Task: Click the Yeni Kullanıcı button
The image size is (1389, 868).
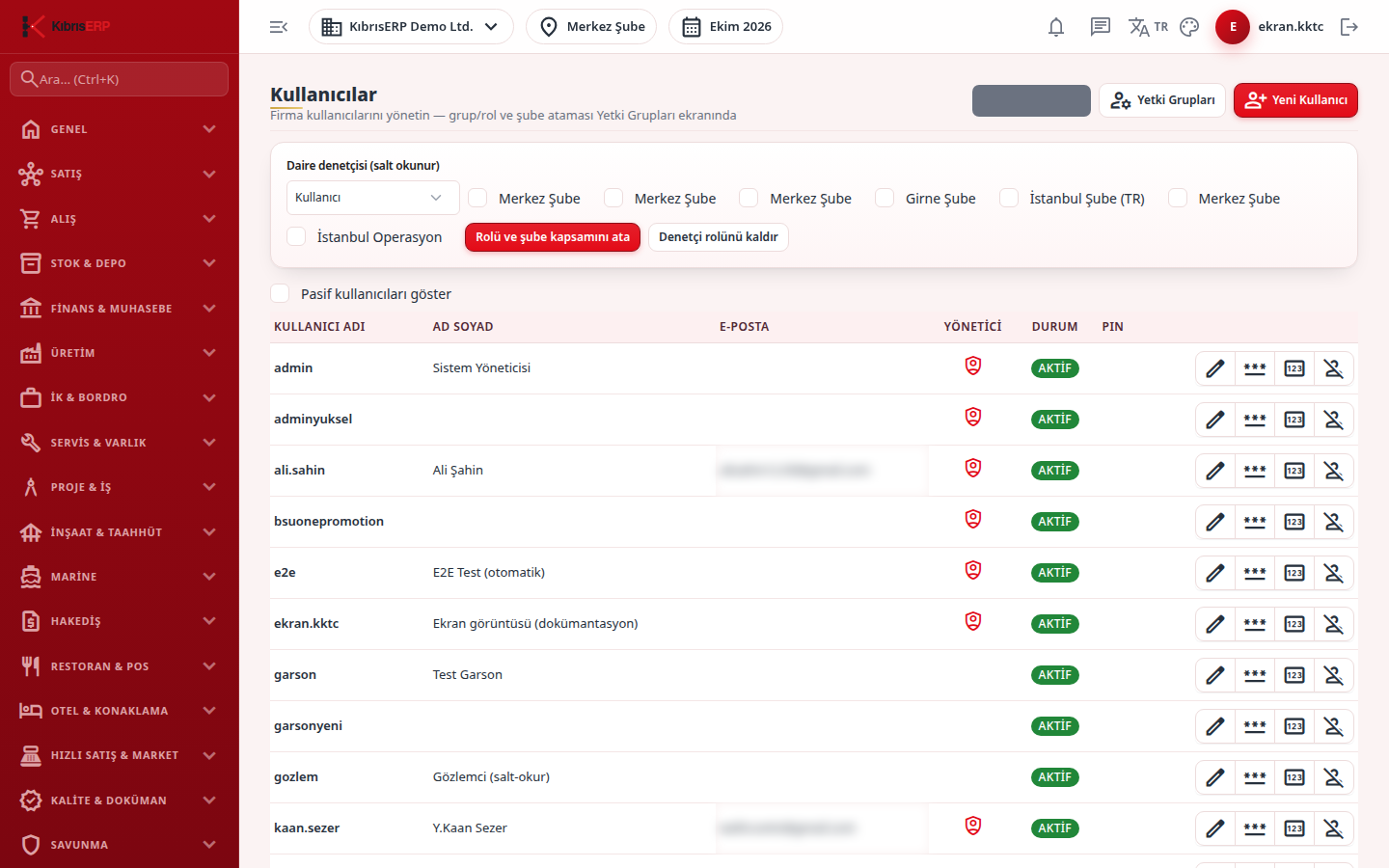Action: pyautogui.click(x=1295, y=100)
